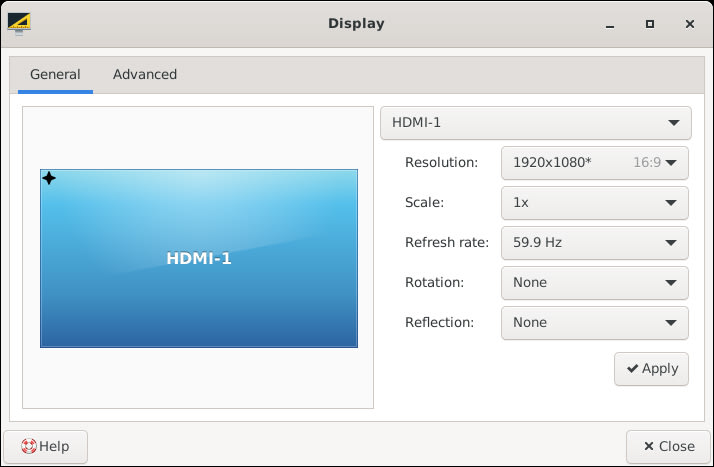Open the HDMI-1 output dropdown
This screenshot has height=467, width=714.
pyautogui.click(x=536, y=123)
